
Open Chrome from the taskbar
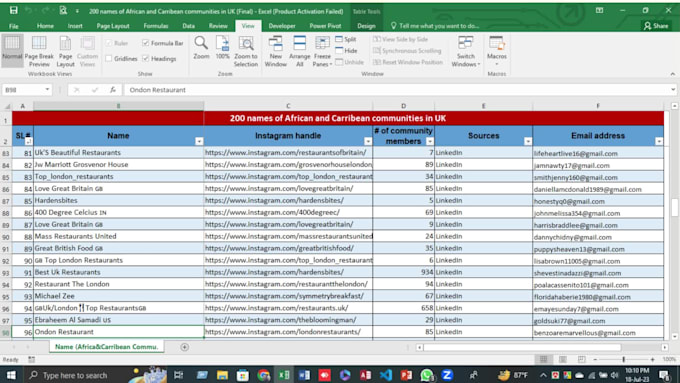click(x=263, y=375)
